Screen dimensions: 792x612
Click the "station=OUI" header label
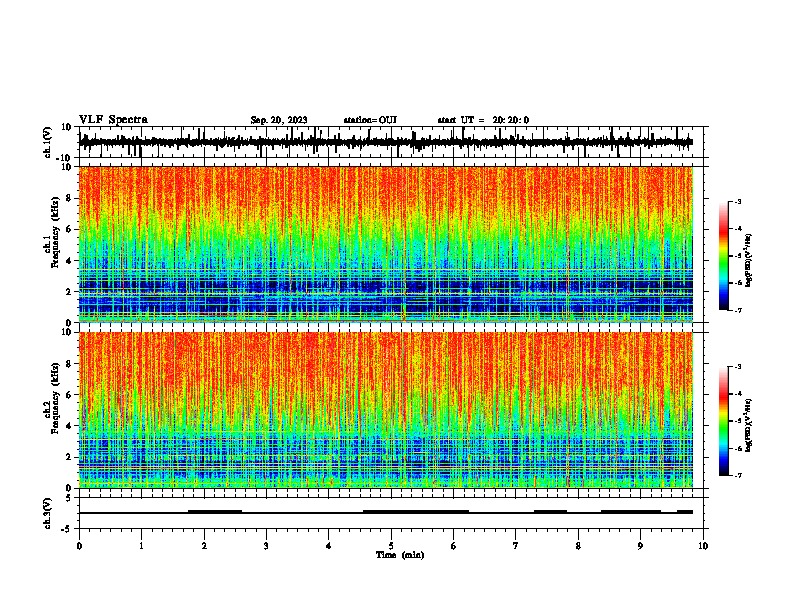[x=370, y=120]
